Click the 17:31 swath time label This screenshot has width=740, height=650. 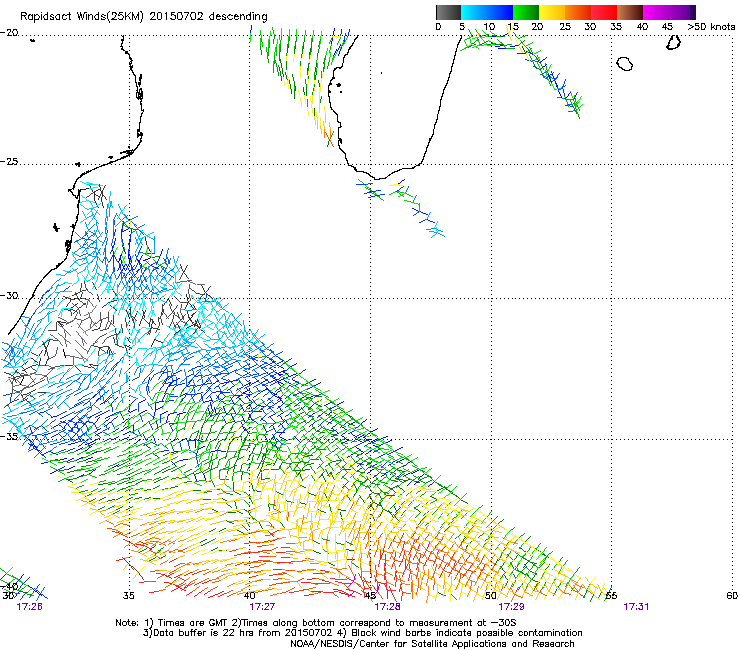pos(636,607)
